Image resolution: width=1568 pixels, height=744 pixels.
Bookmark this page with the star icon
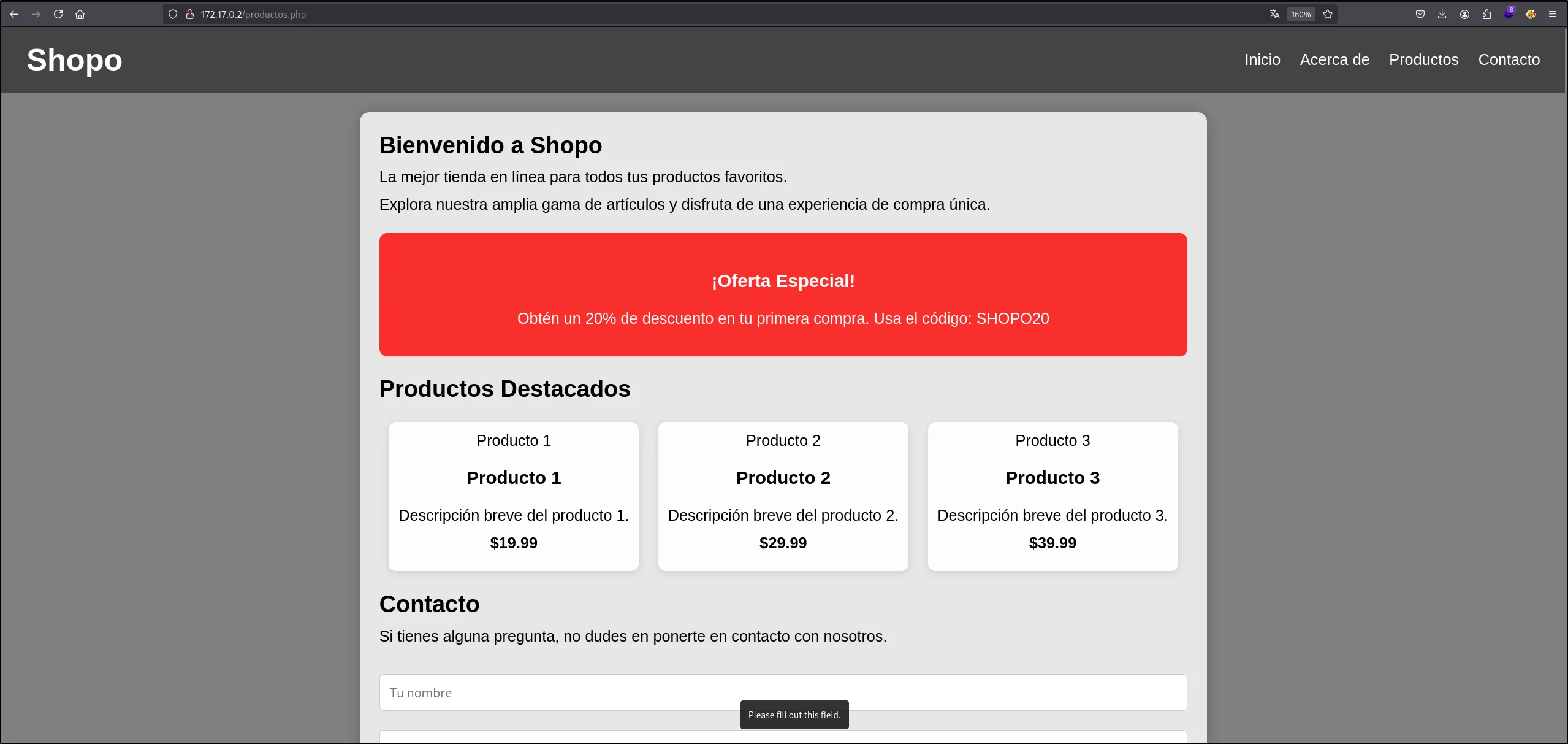click(1328, 14)
